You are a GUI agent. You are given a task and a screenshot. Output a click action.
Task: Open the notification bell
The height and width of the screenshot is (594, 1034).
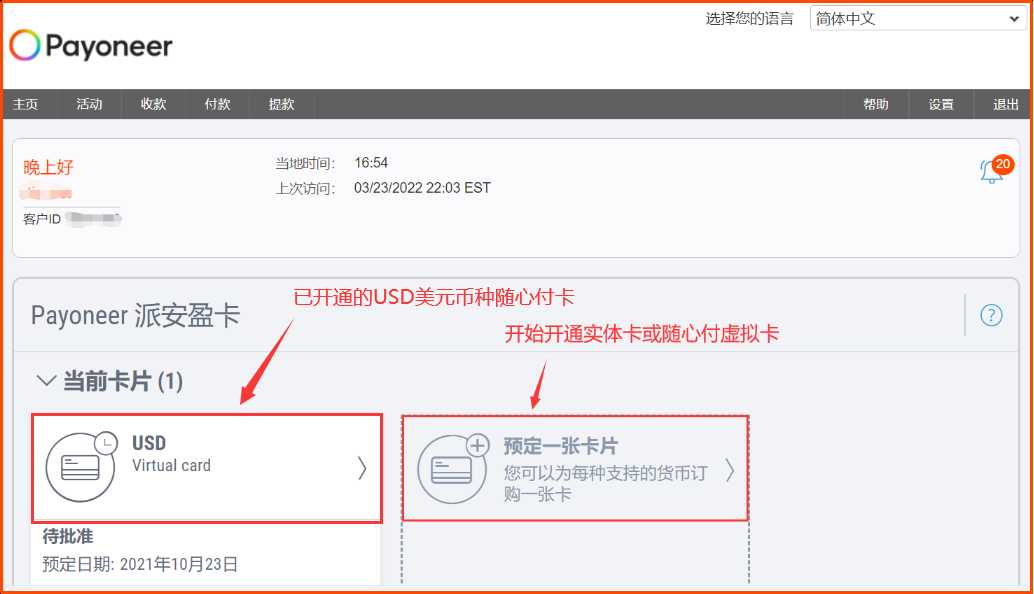click(990, 172)
